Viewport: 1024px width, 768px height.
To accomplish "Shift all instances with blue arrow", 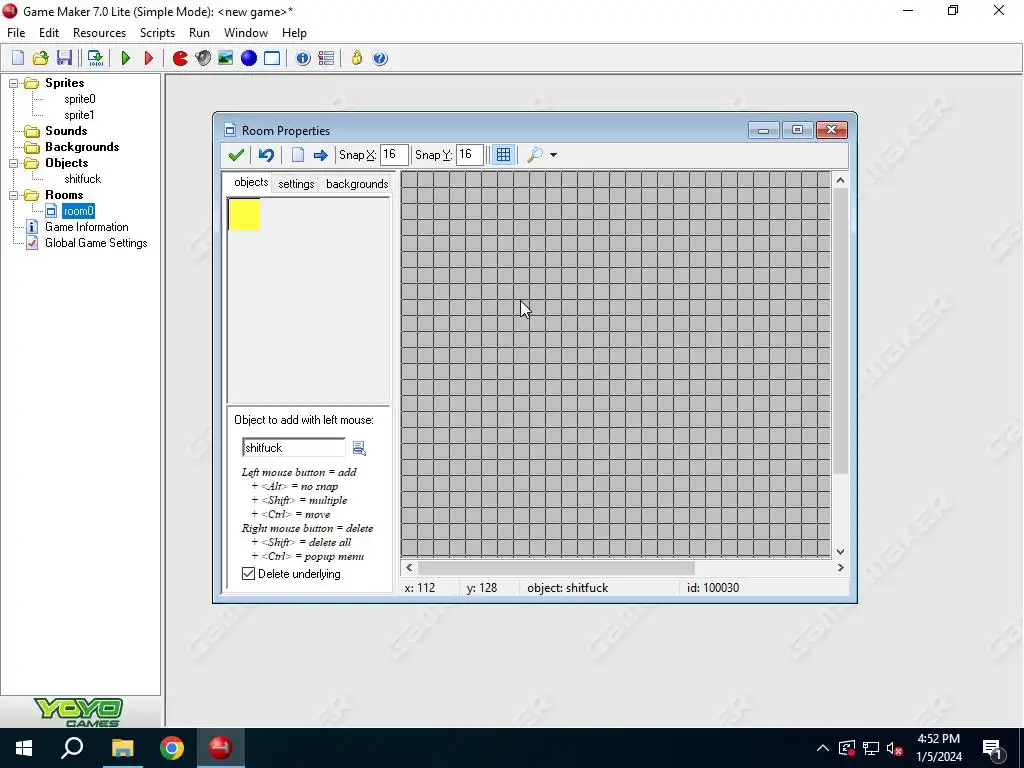I will click(x=321, y=155).
